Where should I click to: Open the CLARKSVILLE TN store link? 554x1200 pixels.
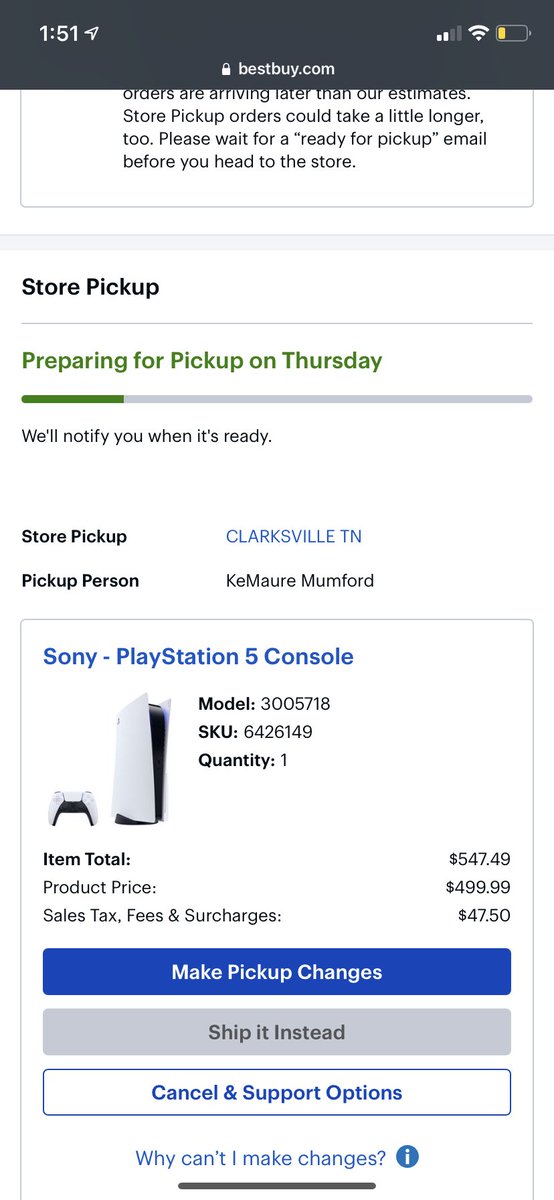click(294, 536)
